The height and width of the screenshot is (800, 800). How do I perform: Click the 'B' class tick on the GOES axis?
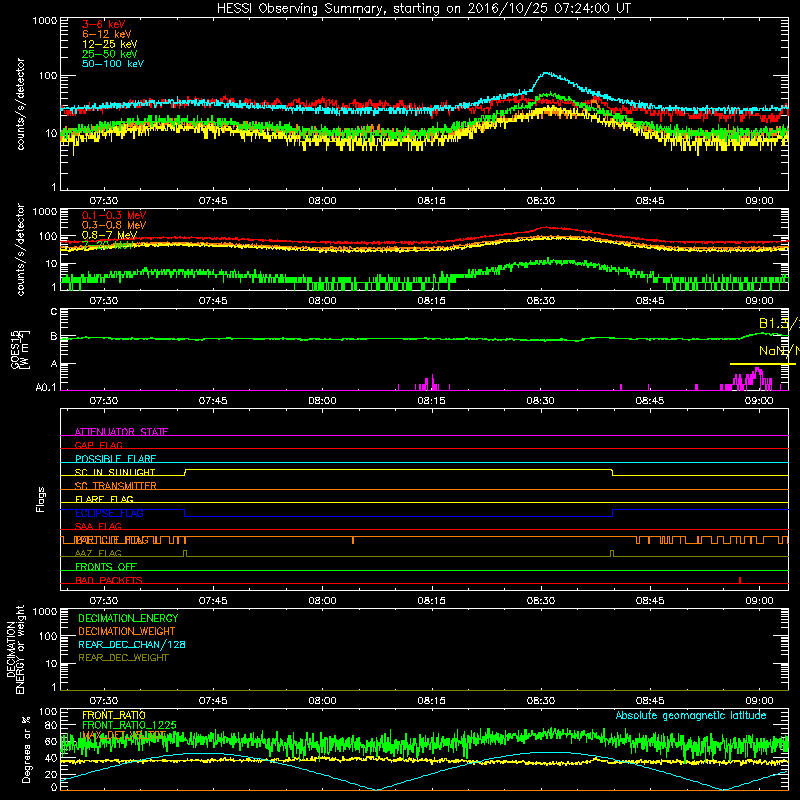(54, 337)
